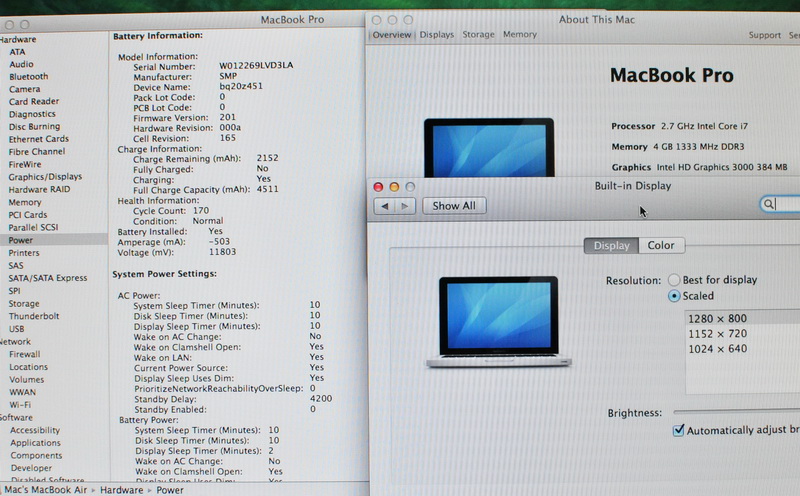This screenshot has height=496, width=800.
Task: Select Card Reader in the sidebar
Action: [x=34, y=102]
